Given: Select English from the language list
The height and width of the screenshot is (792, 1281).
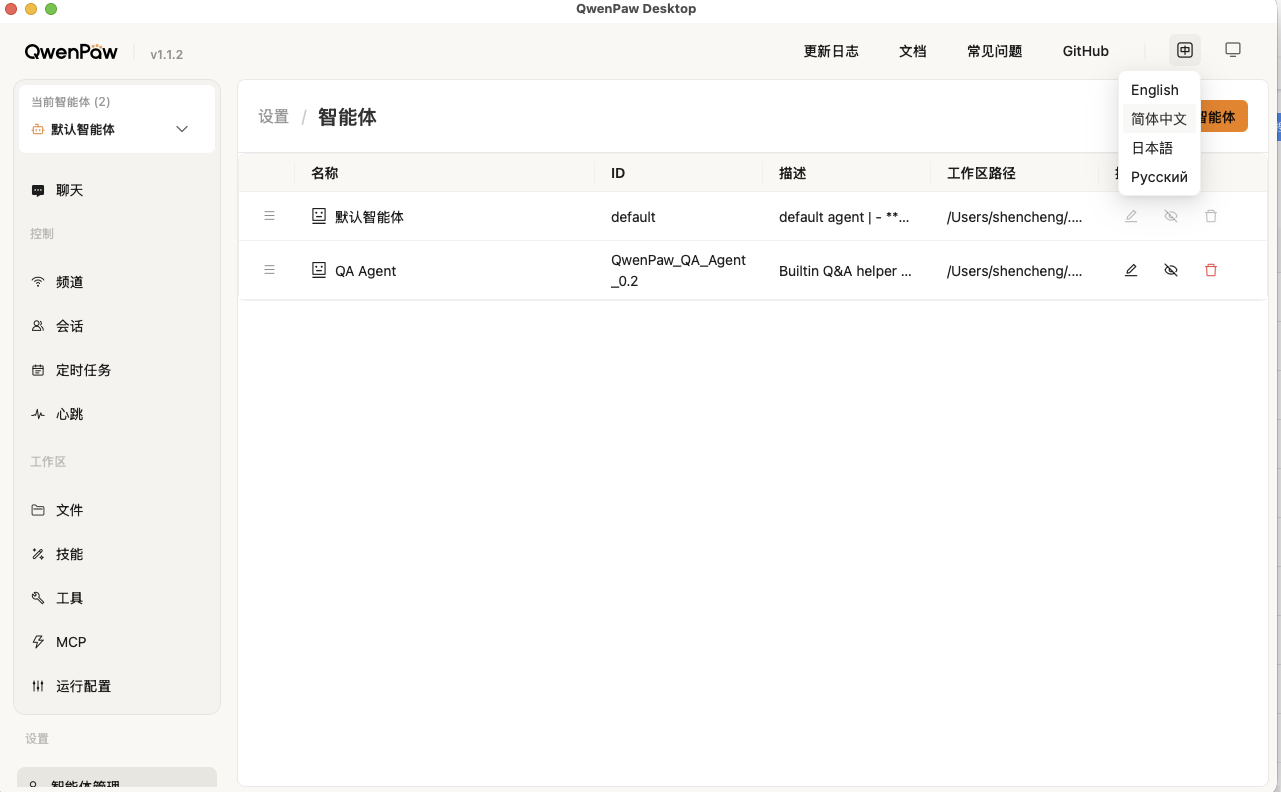Looking at the screenshot, I should coord(1155,90).
